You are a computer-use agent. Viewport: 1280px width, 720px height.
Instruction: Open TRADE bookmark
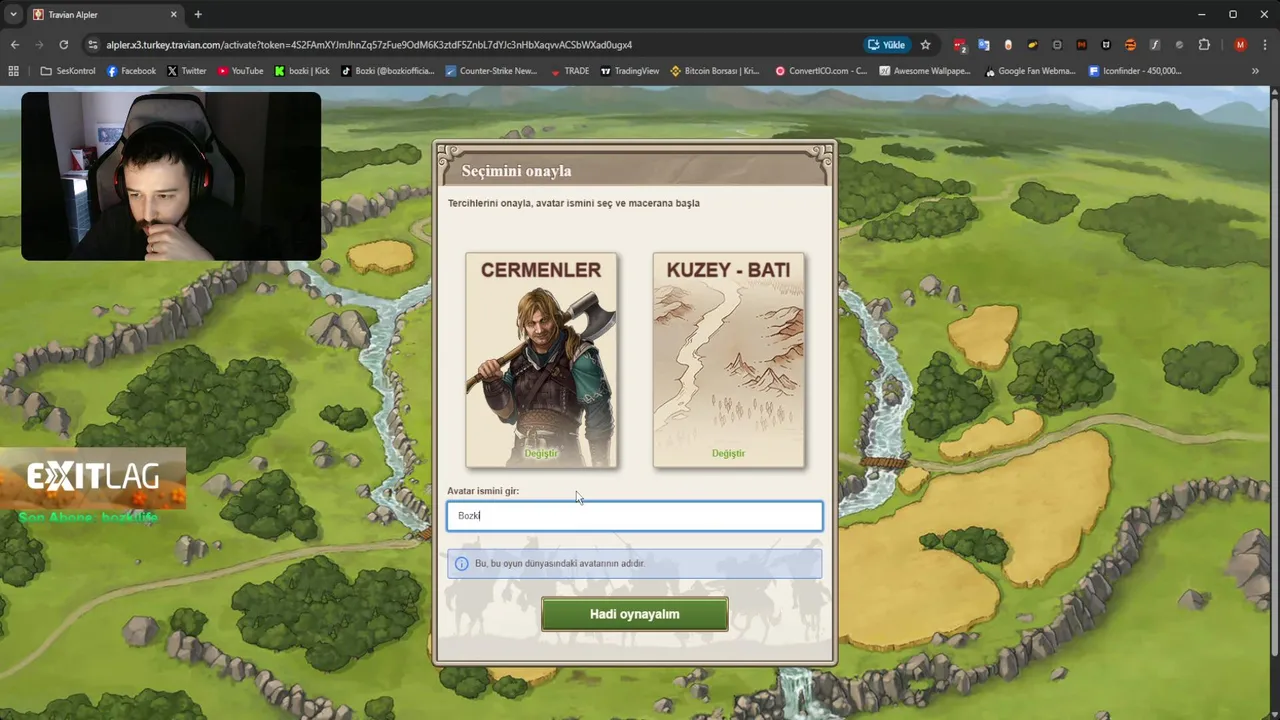pyautogui.click(x=569, y=71)
